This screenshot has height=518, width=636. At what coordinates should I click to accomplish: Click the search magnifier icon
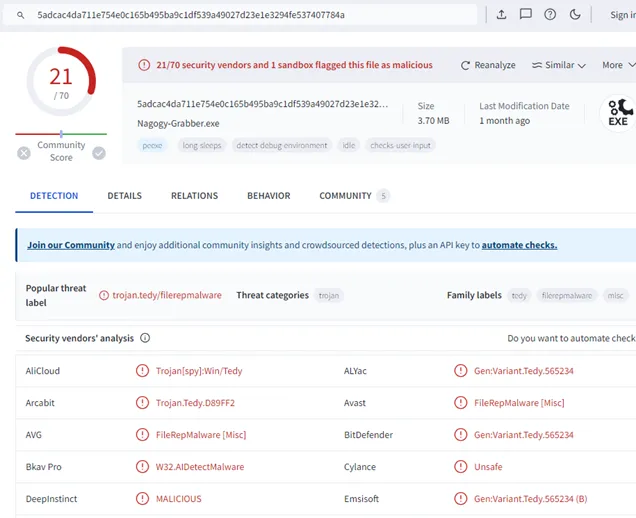[22, 15]
